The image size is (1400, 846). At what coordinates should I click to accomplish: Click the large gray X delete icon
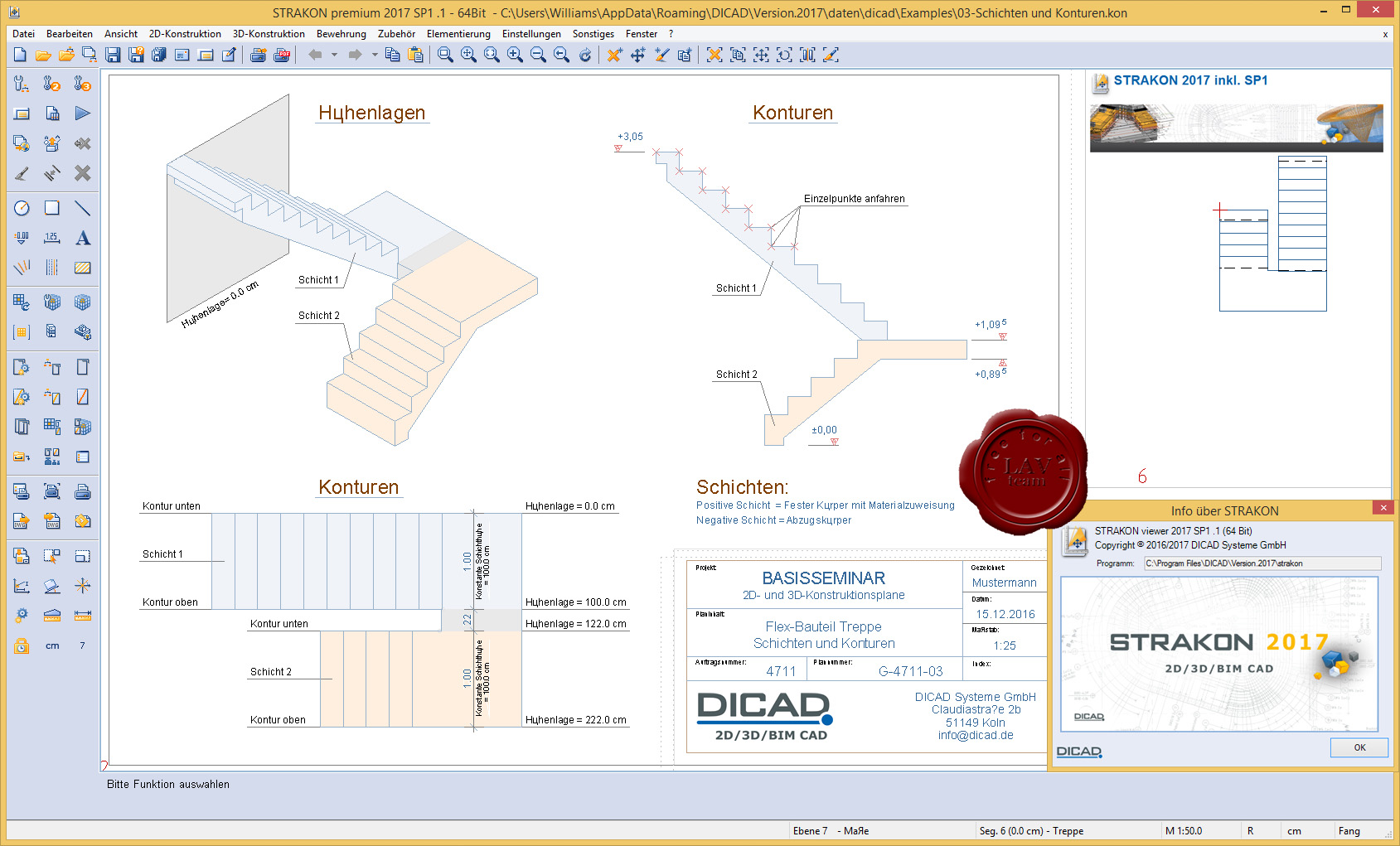pos(82,173)
